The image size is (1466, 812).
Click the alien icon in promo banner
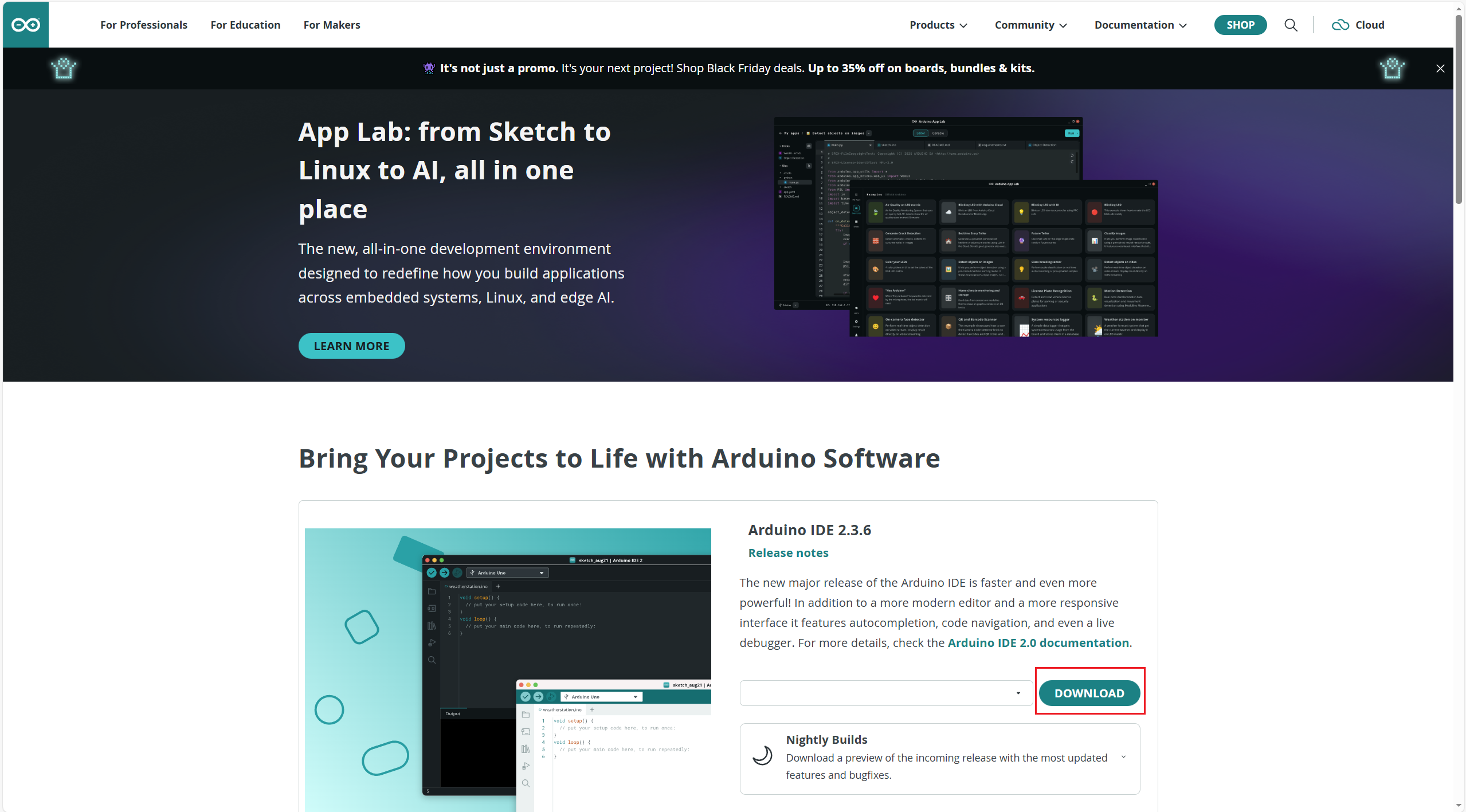(429, 68)
